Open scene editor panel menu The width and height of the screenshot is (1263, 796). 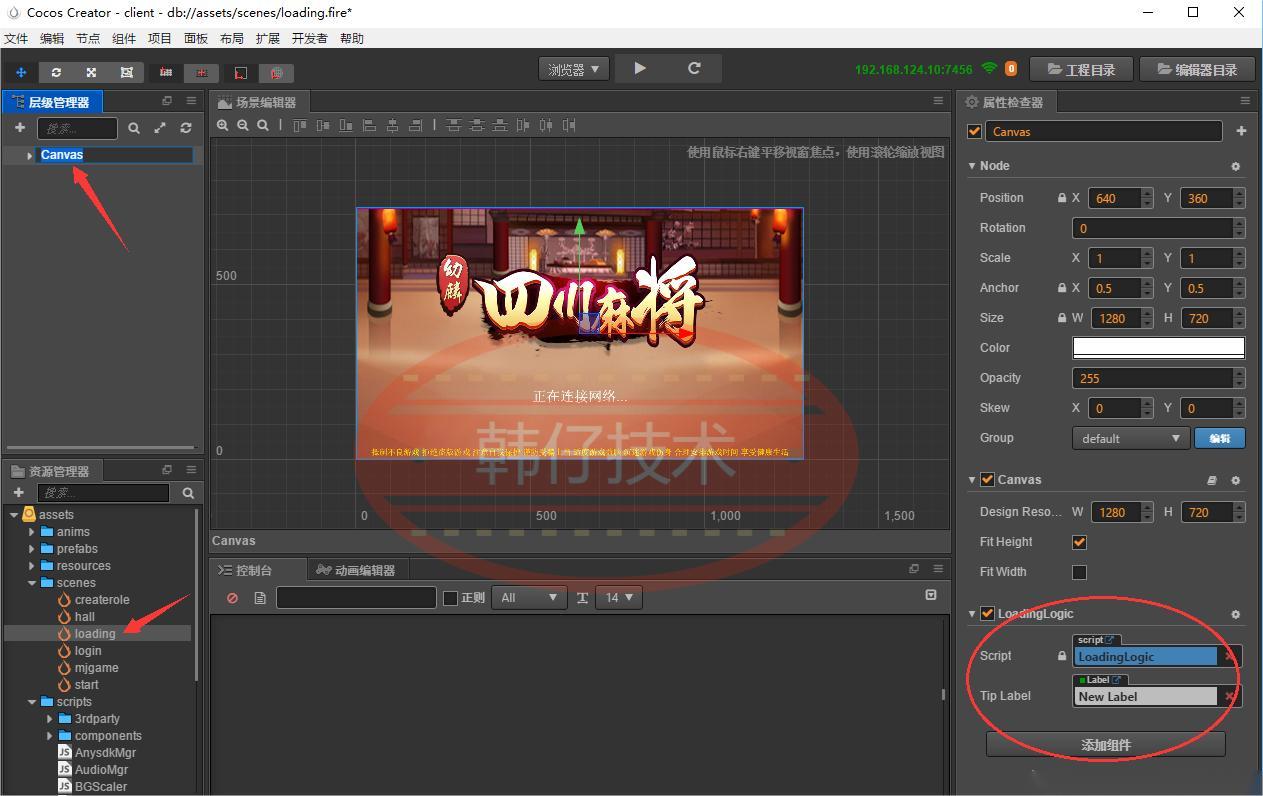[938, 101]
